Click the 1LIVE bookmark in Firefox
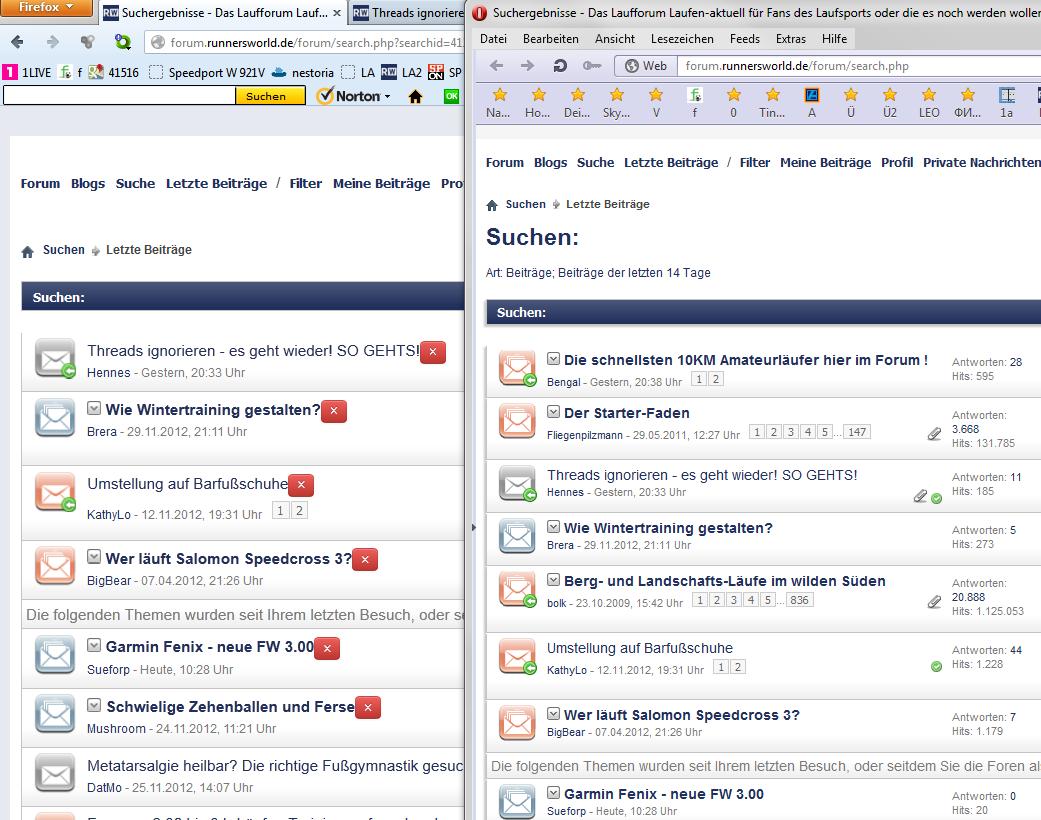The height and width of the screenshot is (820, 1041). [x=27, y=72]
